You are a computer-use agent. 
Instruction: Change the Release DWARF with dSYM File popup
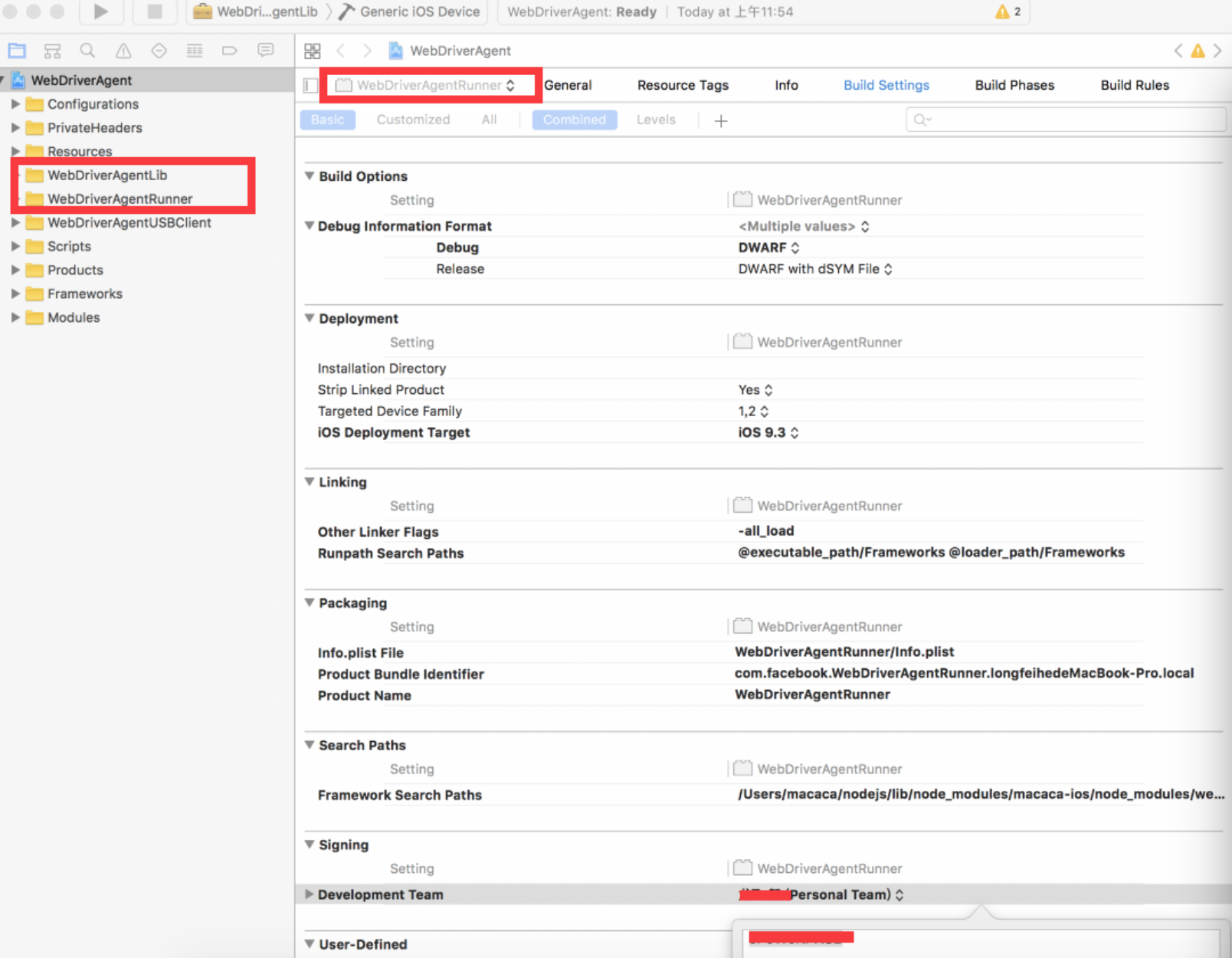coord(815,269)
